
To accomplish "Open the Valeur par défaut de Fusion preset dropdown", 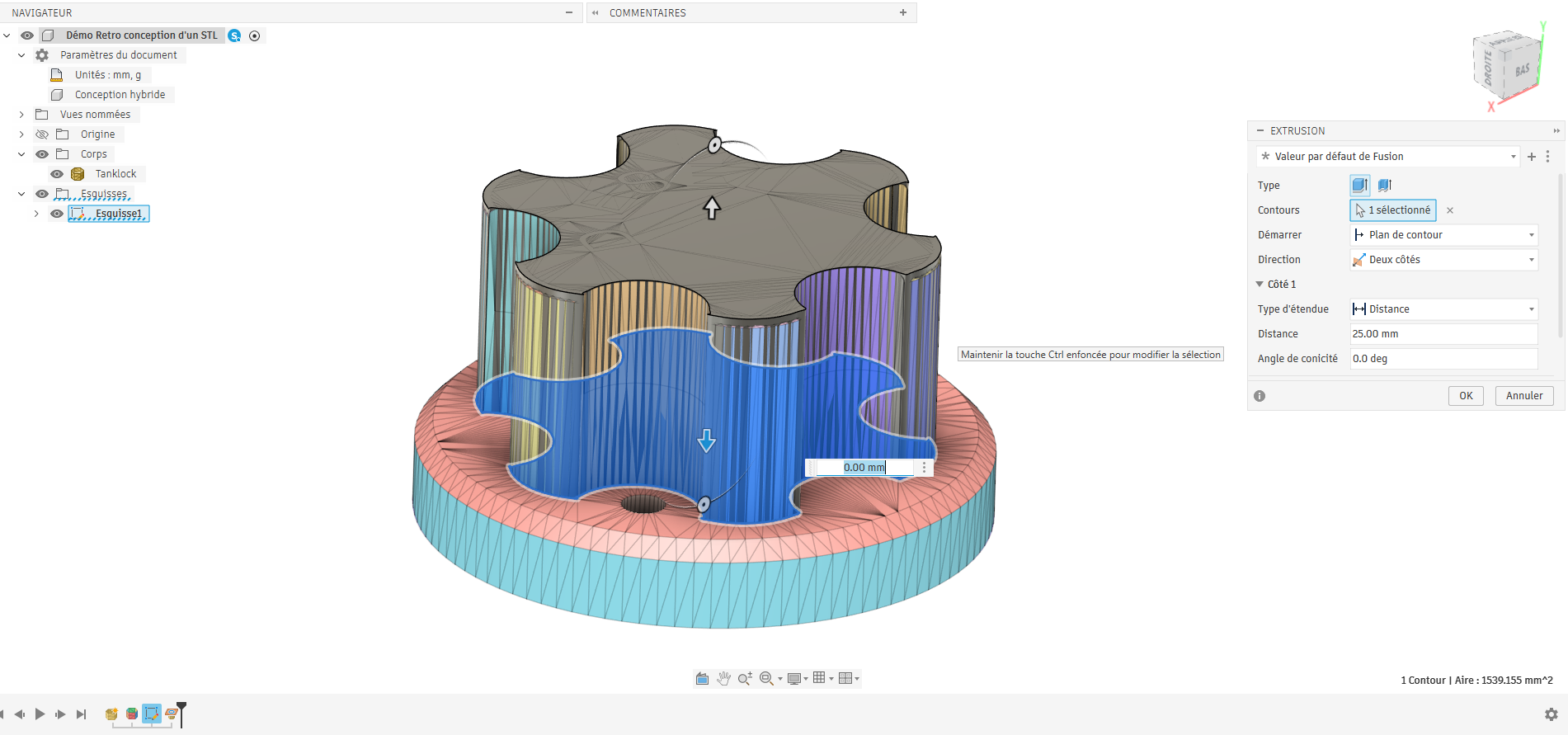I will [x=1388, y=157].
